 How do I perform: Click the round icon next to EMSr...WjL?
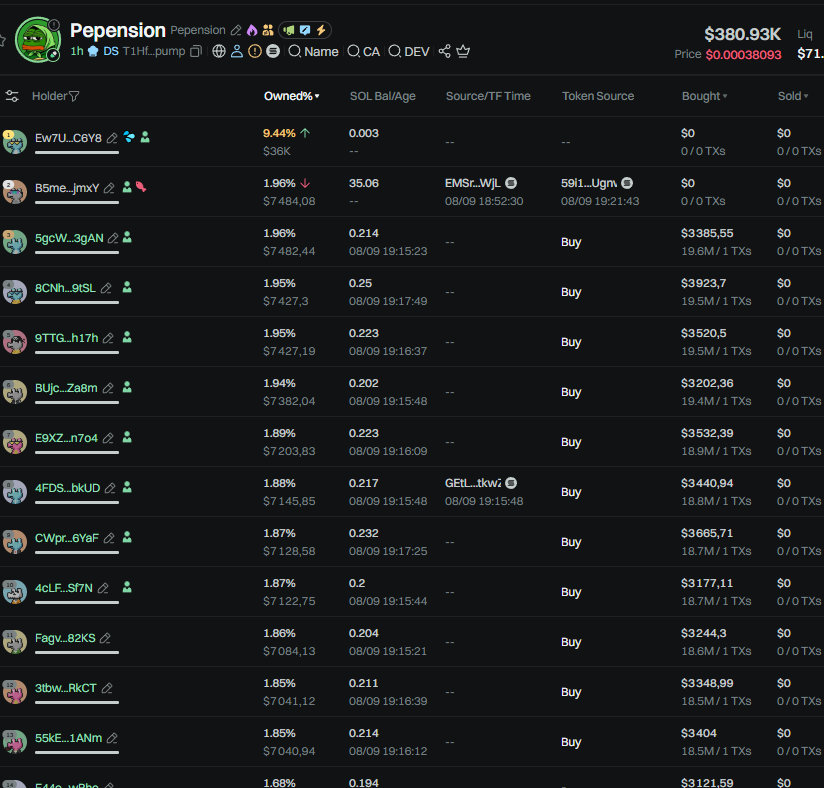point(511,183)
